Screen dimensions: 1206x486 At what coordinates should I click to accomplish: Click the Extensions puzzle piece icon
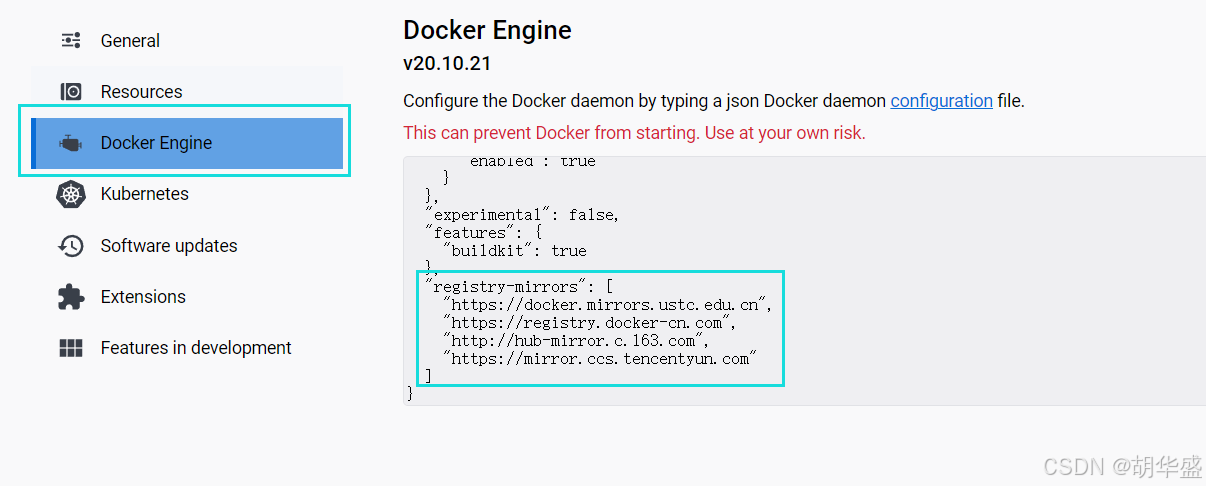(71, 297)
